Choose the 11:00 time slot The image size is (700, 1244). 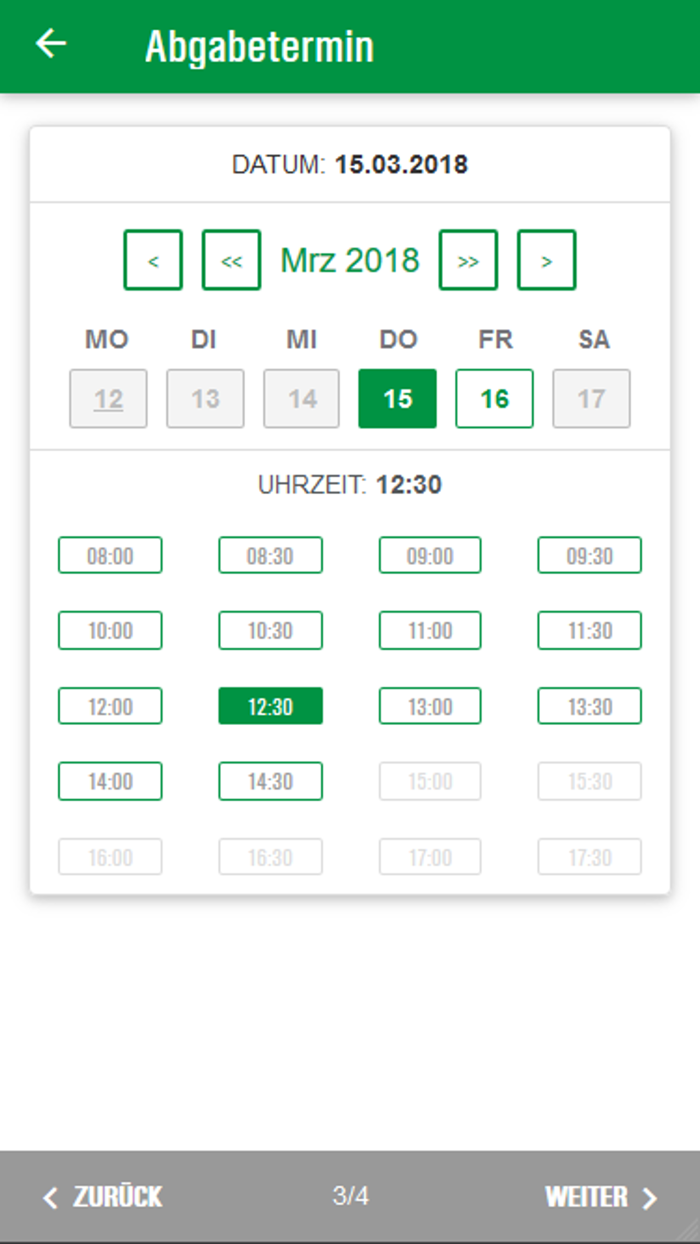point(430,631)
